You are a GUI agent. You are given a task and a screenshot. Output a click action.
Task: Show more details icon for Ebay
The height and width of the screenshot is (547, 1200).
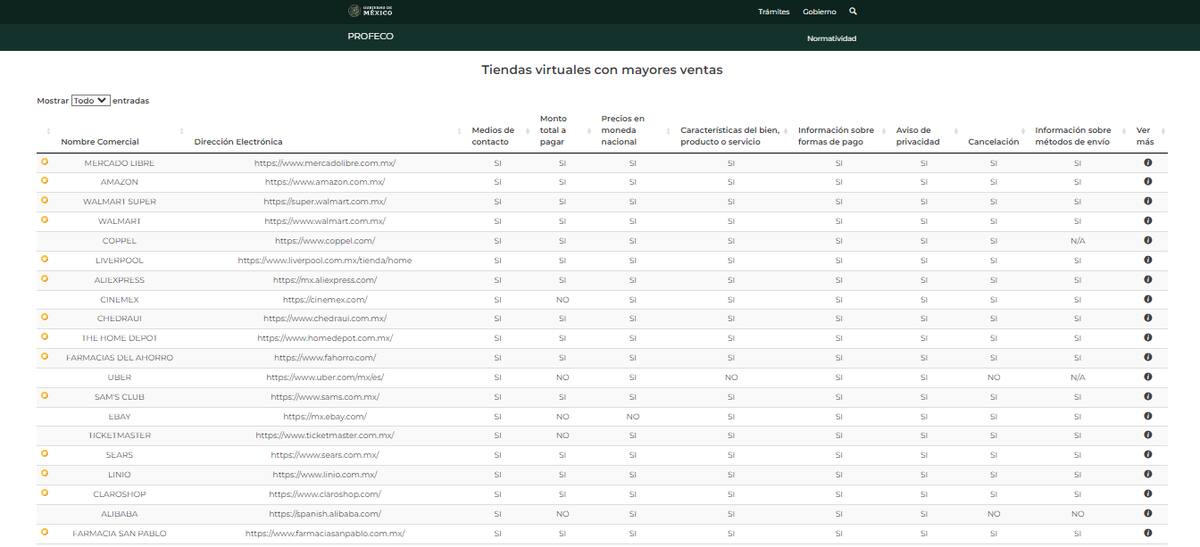(1147, 416)
